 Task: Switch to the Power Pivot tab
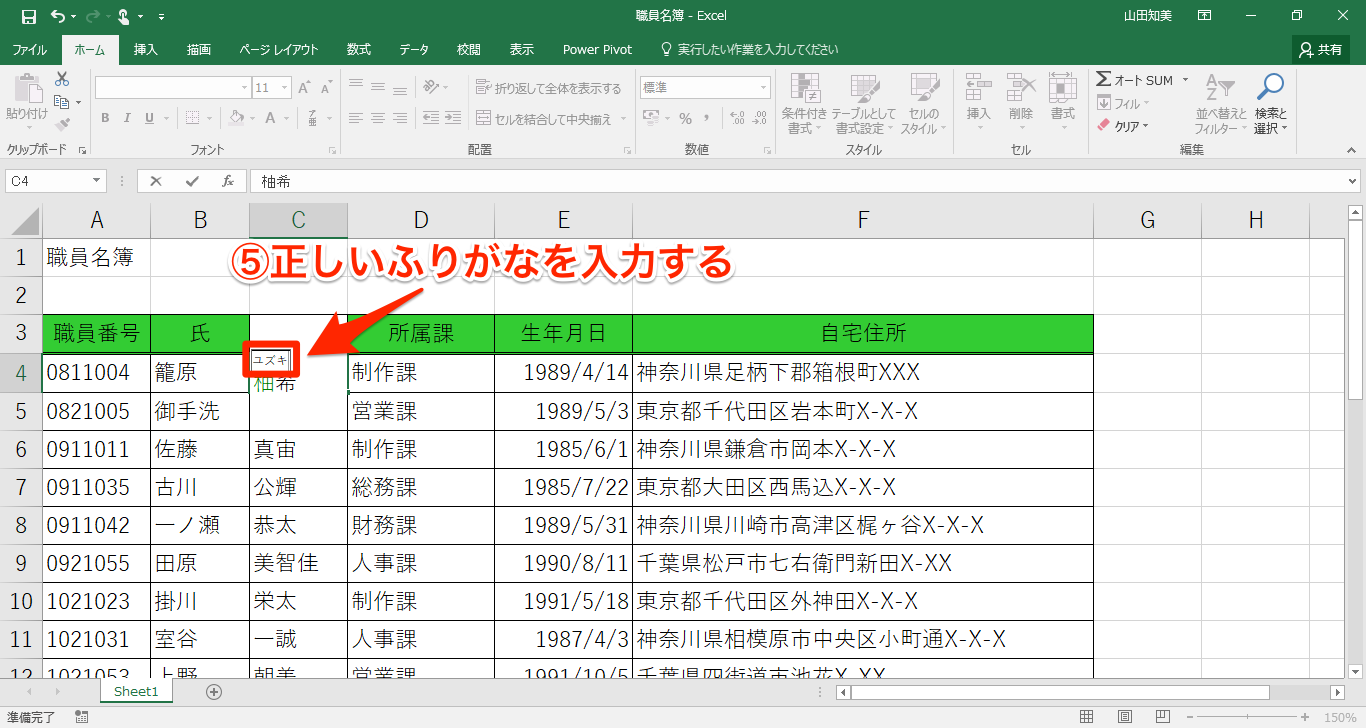(598, 49)
